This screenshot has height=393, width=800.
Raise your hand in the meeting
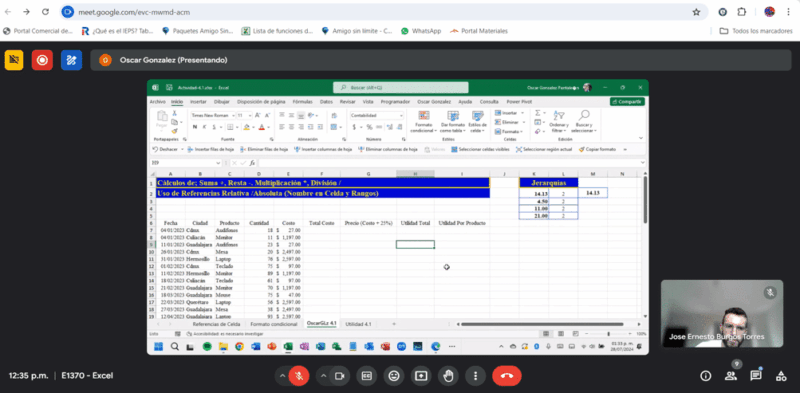click(448, 376)
